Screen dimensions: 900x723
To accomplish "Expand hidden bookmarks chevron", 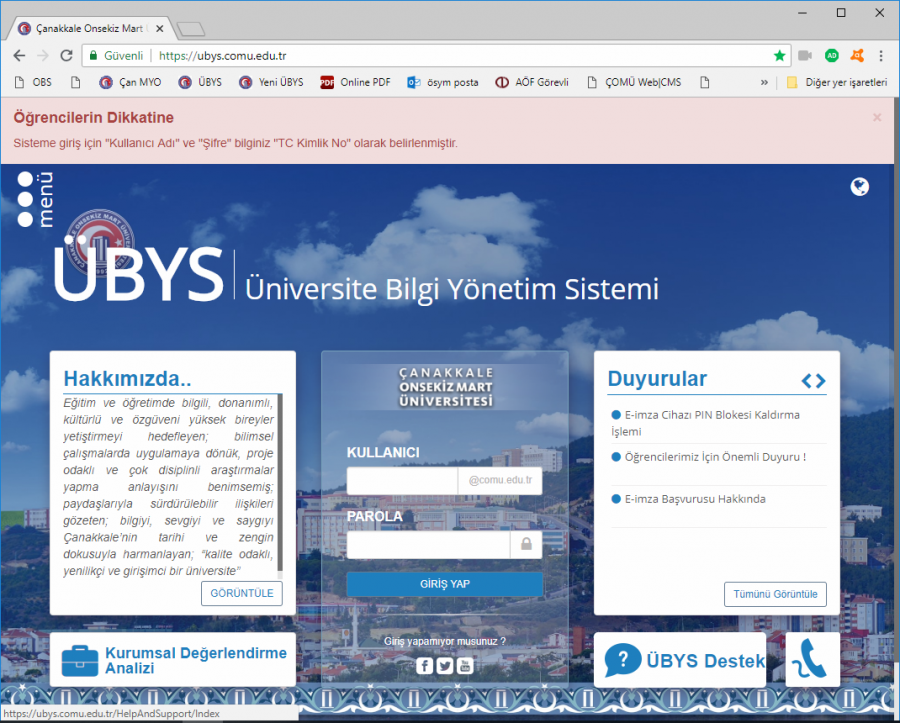I will [x=764, y=83].
